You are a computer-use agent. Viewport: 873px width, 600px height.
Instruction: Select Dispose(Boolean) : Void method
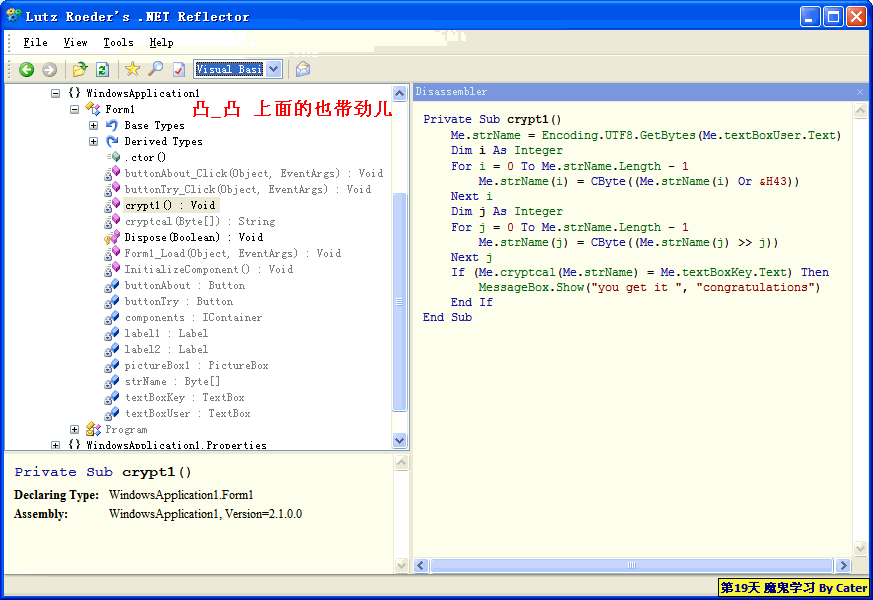click(193, 238)
